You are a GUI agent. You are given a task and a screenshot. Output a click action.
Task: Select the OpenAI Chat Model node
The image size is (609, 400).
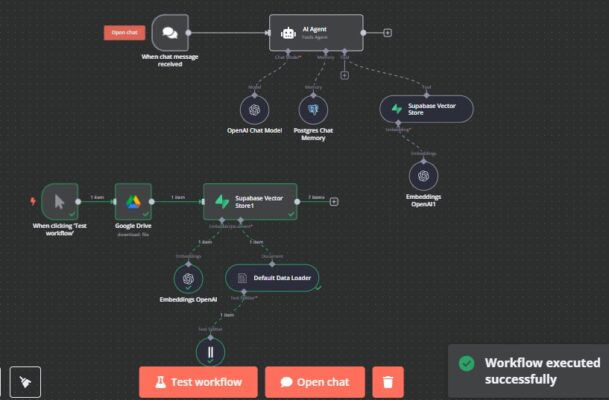[255, 110]
